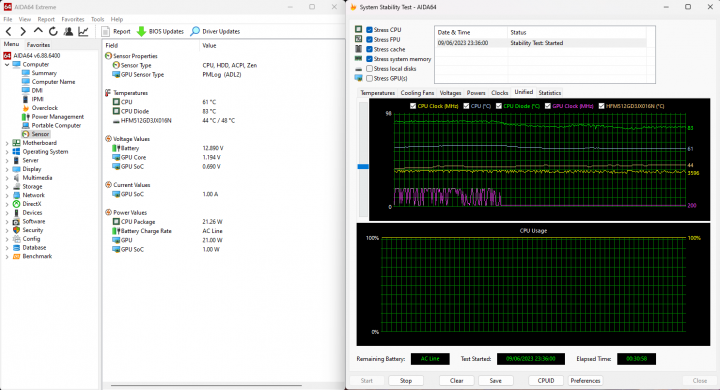This screenshot has width=720, height=390.
Task: Go forward using the right arrow toolbar icon
Action: pyautogui.click(x=22, y=31)
